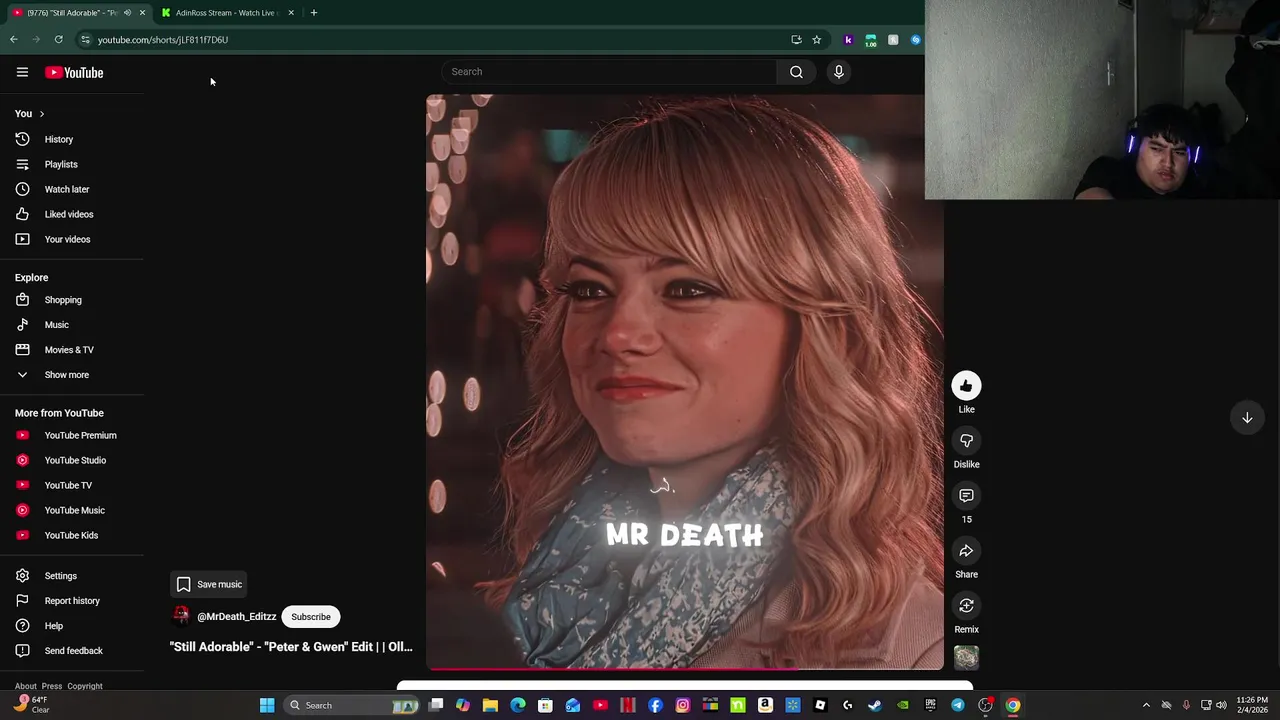Viewport: 1280px width, 720px height.
Task: Click the browser address bar URL
Action: tap(163, 40)
